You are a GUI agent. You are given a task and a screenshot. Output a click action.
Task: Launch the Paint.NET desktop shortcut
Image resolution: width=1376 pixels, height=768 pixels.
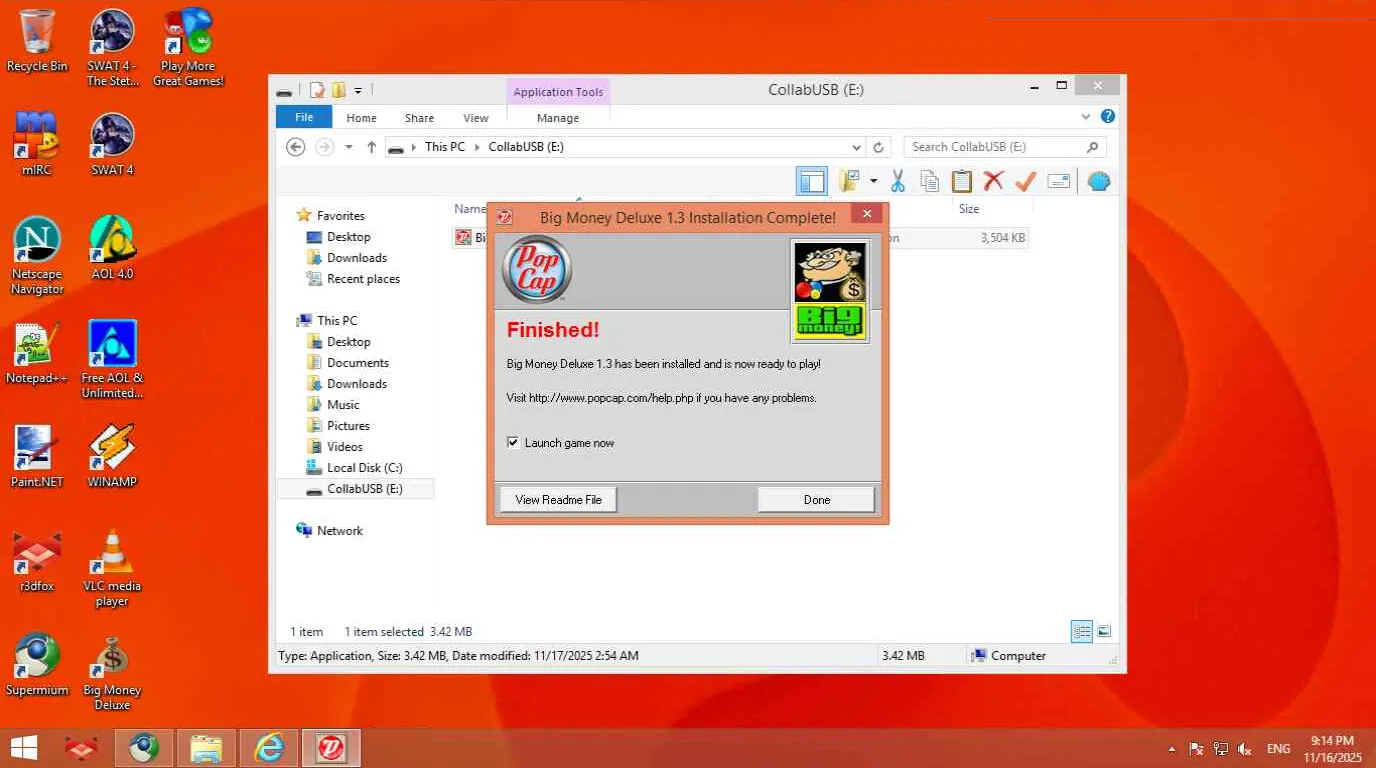click(x=37, y=456)
